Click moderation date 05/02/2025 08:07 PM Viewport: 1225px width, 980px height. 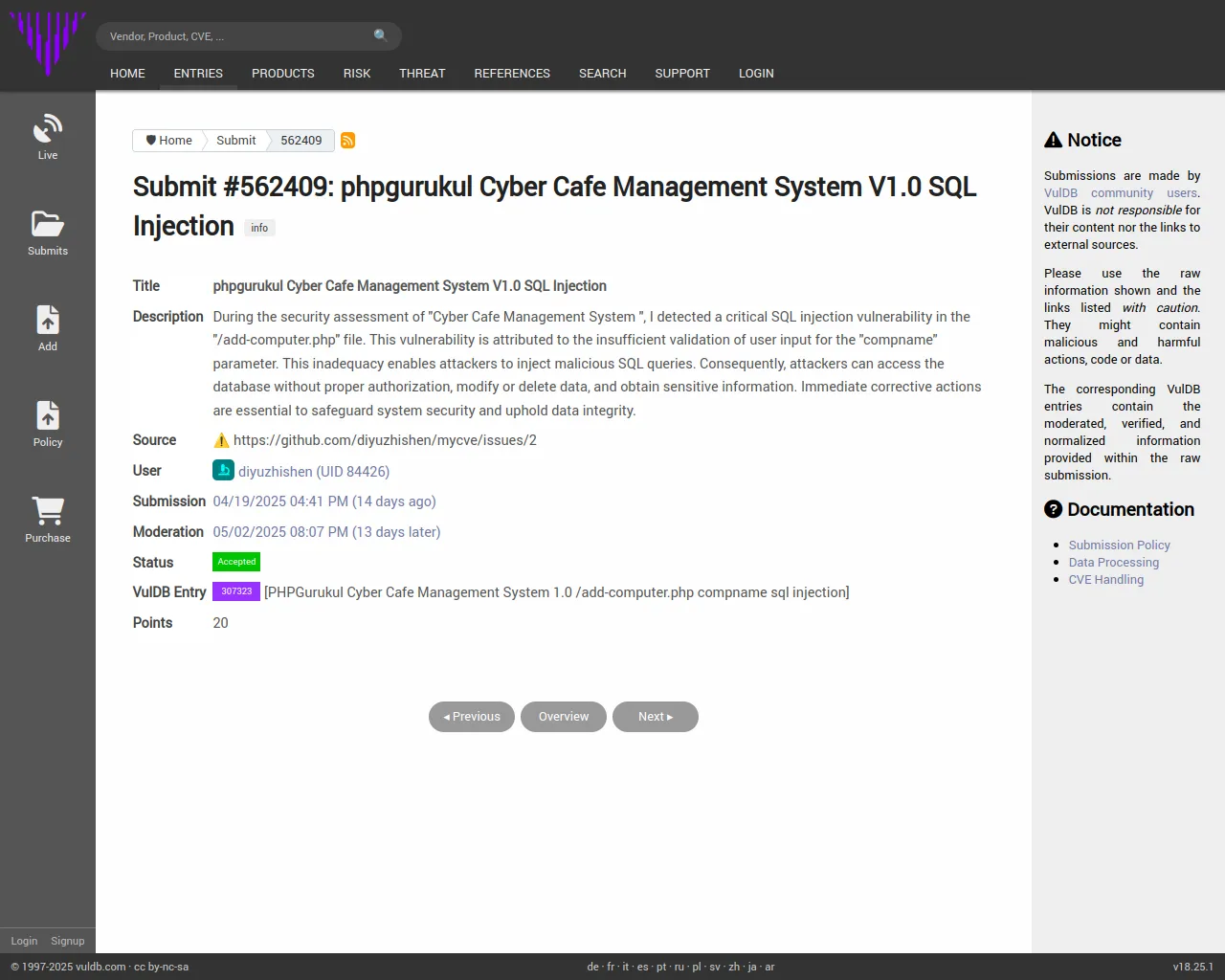(326, 532)
